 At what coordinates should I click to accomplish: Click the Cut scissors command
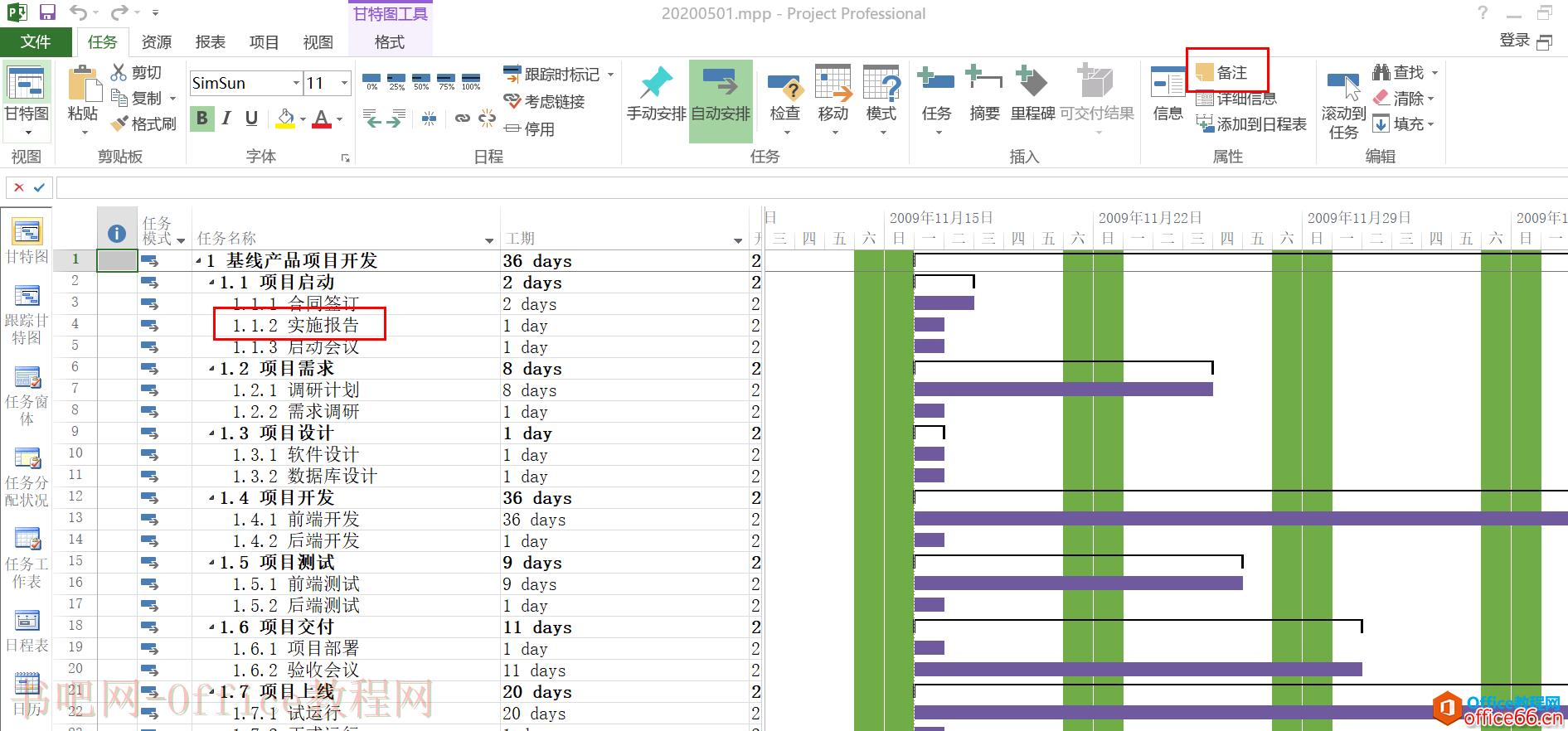136,73
